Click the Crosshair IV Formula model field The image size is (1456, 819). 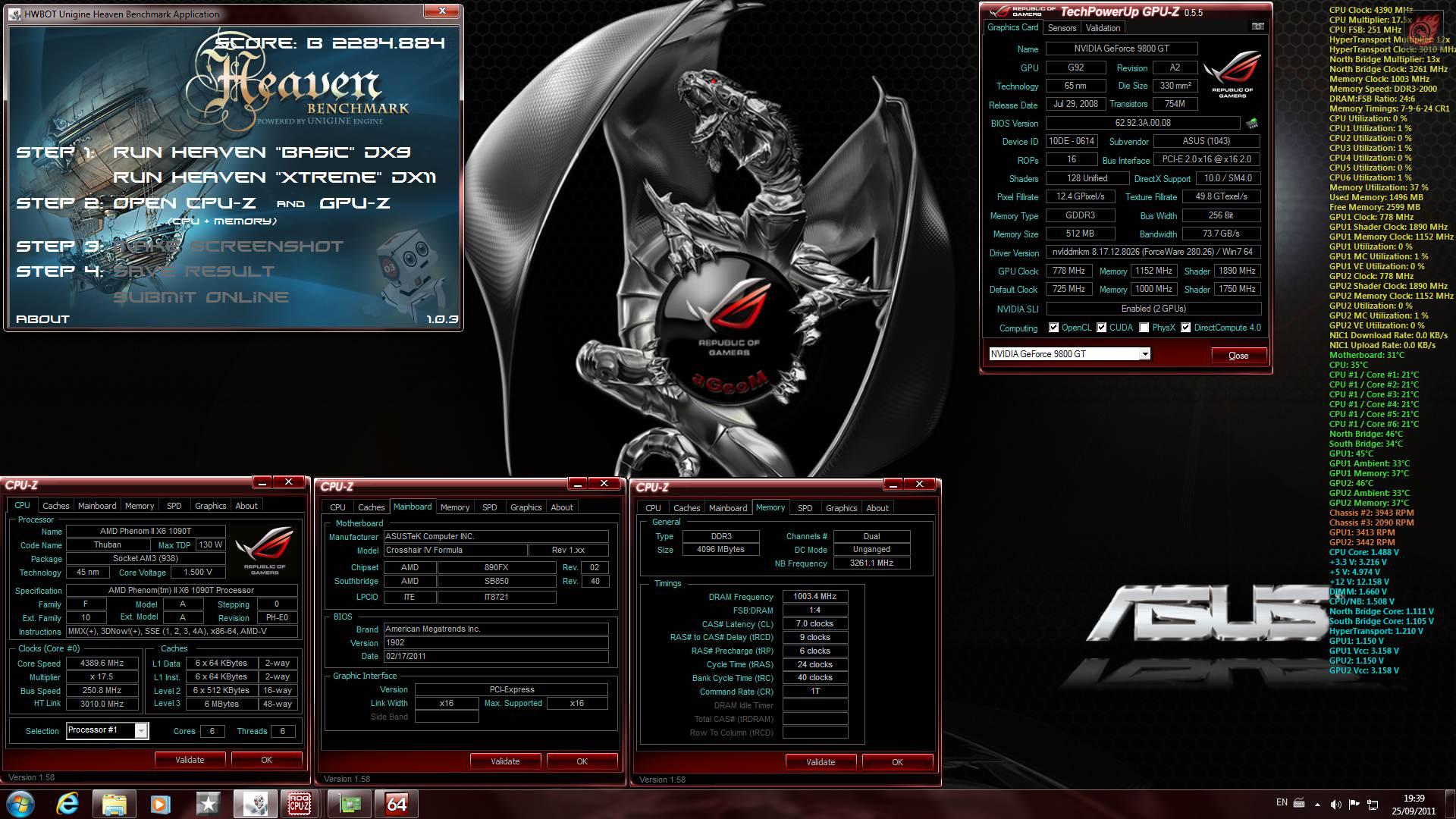[x=455, y=551]
